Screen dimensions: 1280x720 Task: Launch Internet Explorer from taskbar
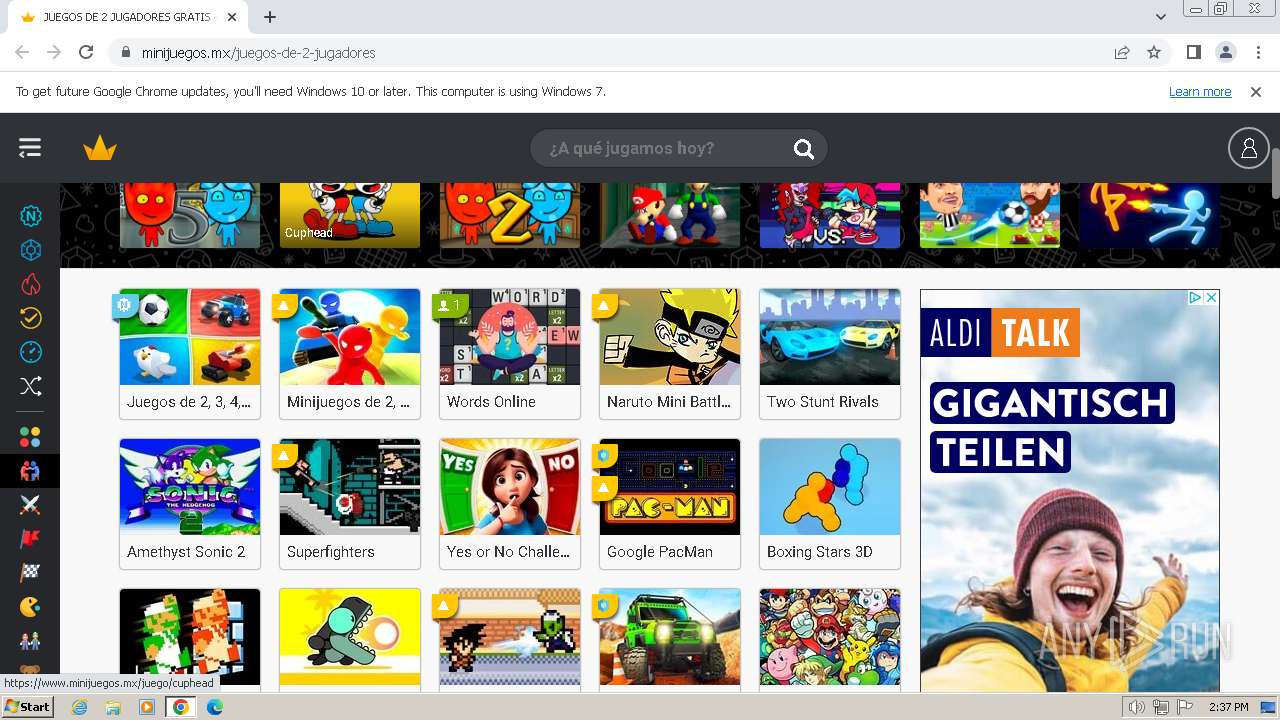(x=80, y=707)
